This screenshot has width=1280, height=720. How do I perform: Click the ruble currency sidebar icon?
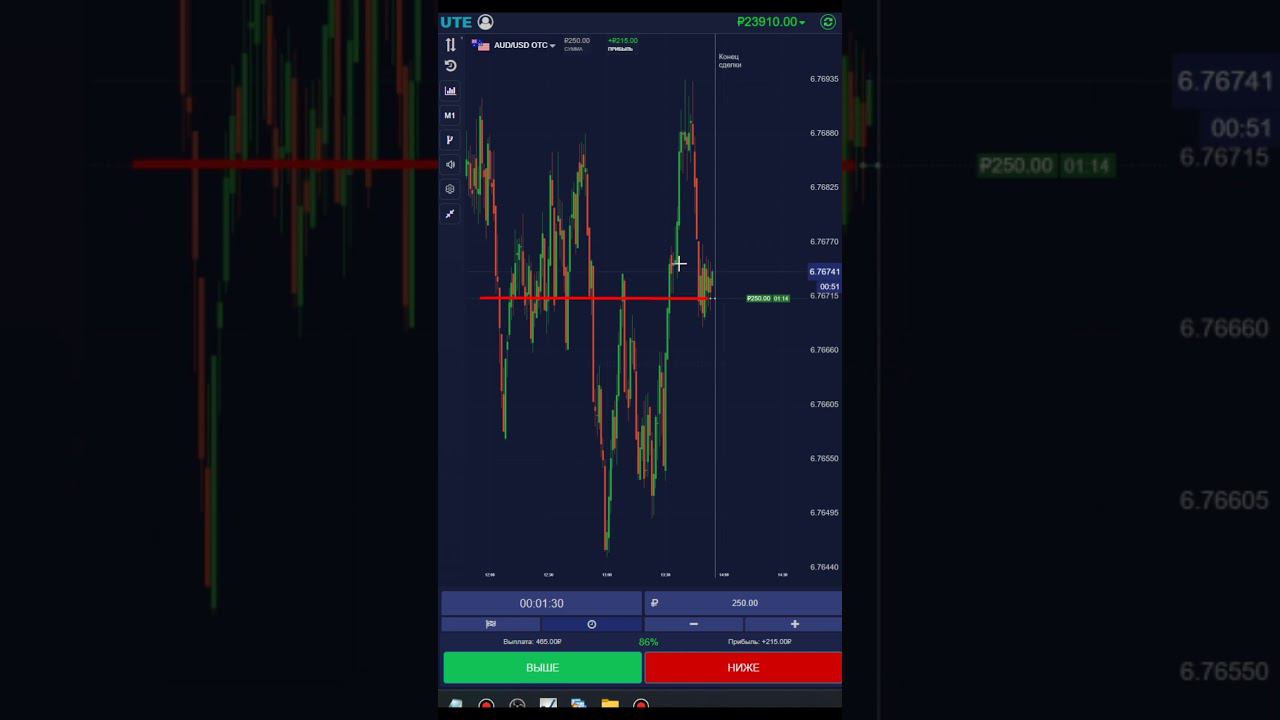(x=450, y=140)
